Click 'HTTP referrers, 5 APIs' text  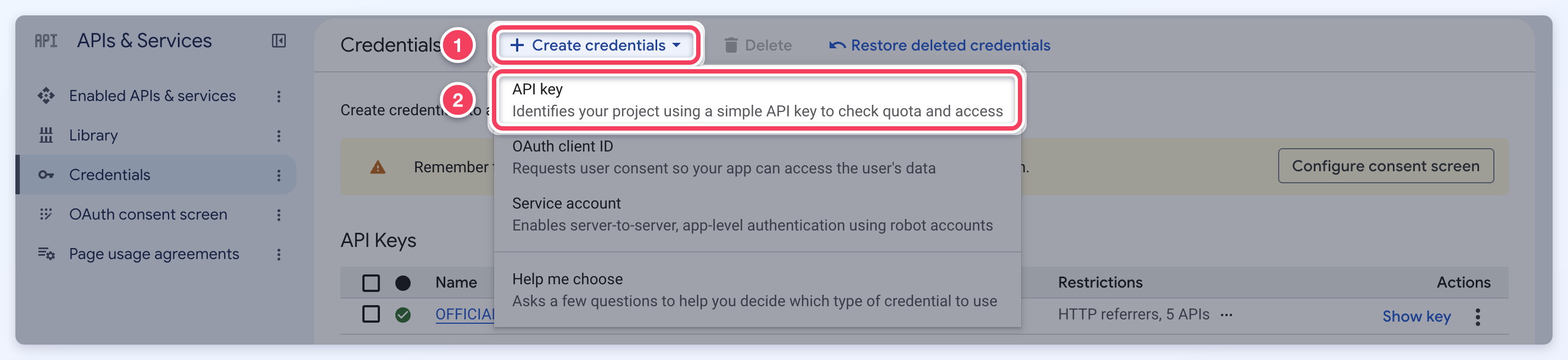click(x=1133, y=314)
